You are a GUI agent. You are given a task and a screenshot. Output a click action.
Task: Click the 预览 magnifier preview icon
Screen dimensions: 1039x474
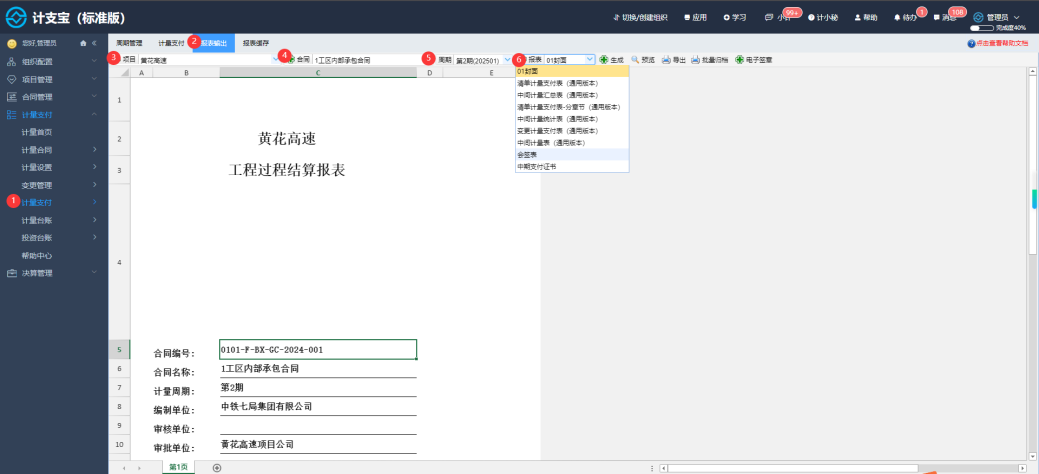point(635,60)
